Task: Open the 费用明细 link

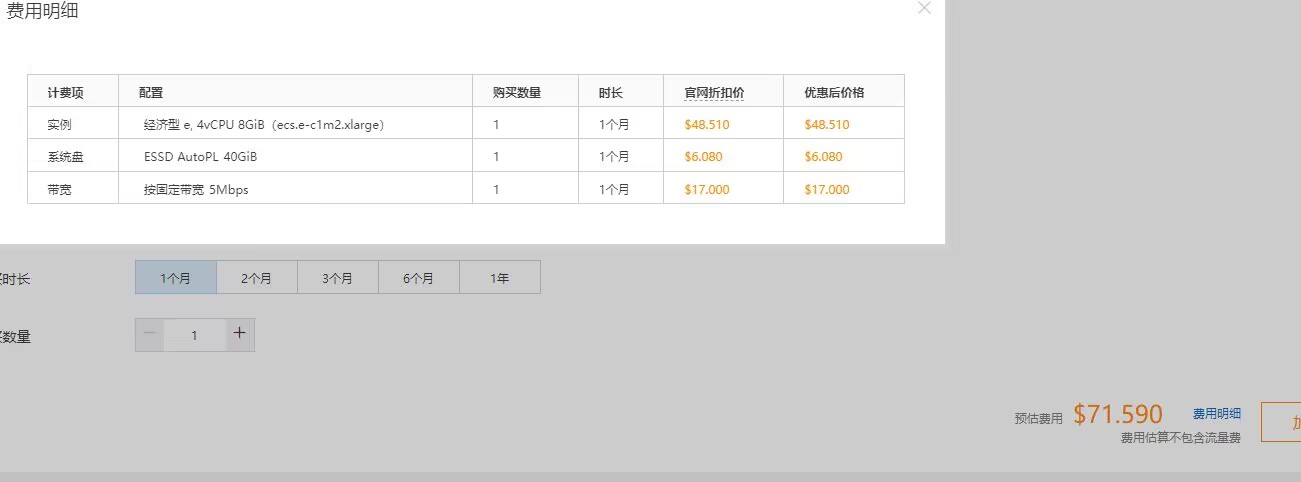Action: (1217, 413)
